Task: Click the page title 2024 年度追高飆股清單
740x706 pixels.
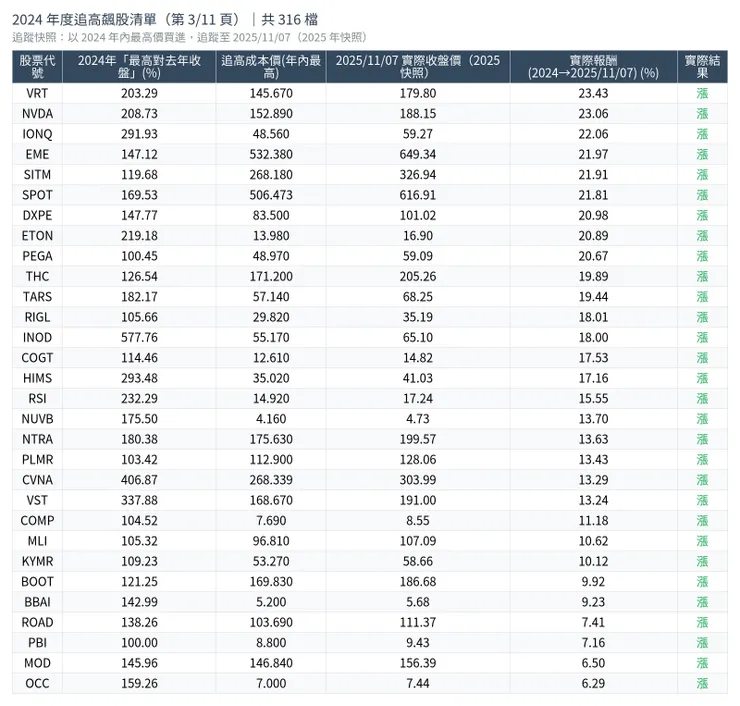Action: [128, 19]
